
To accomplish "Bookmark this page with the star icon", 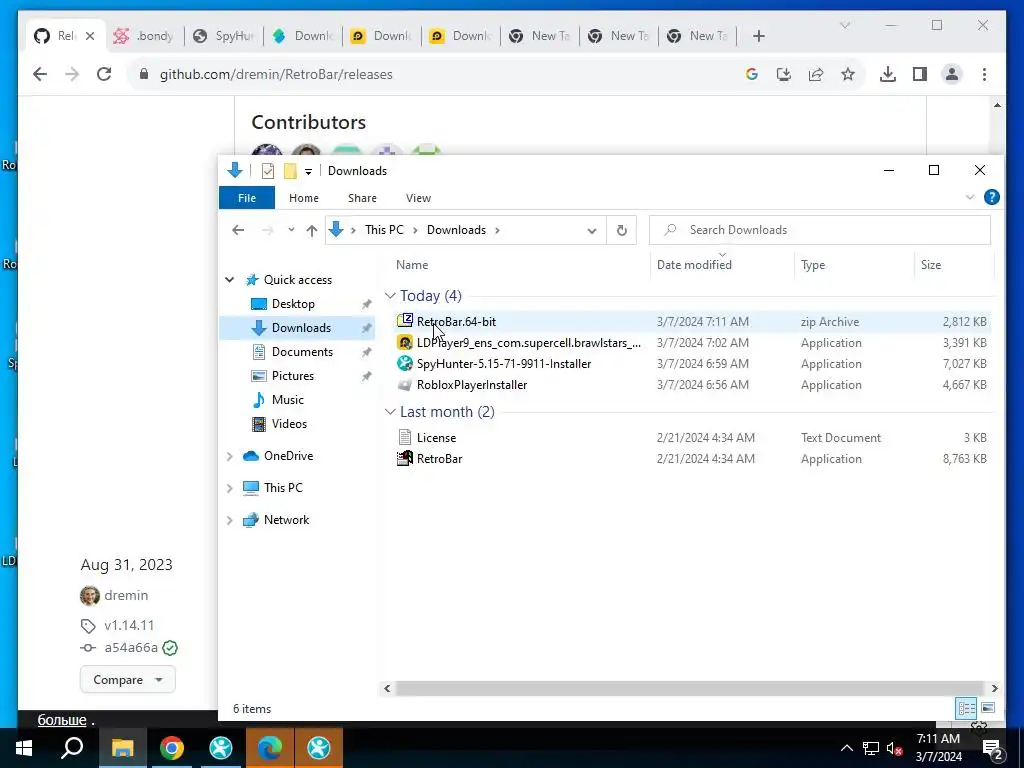I will 848,74.
